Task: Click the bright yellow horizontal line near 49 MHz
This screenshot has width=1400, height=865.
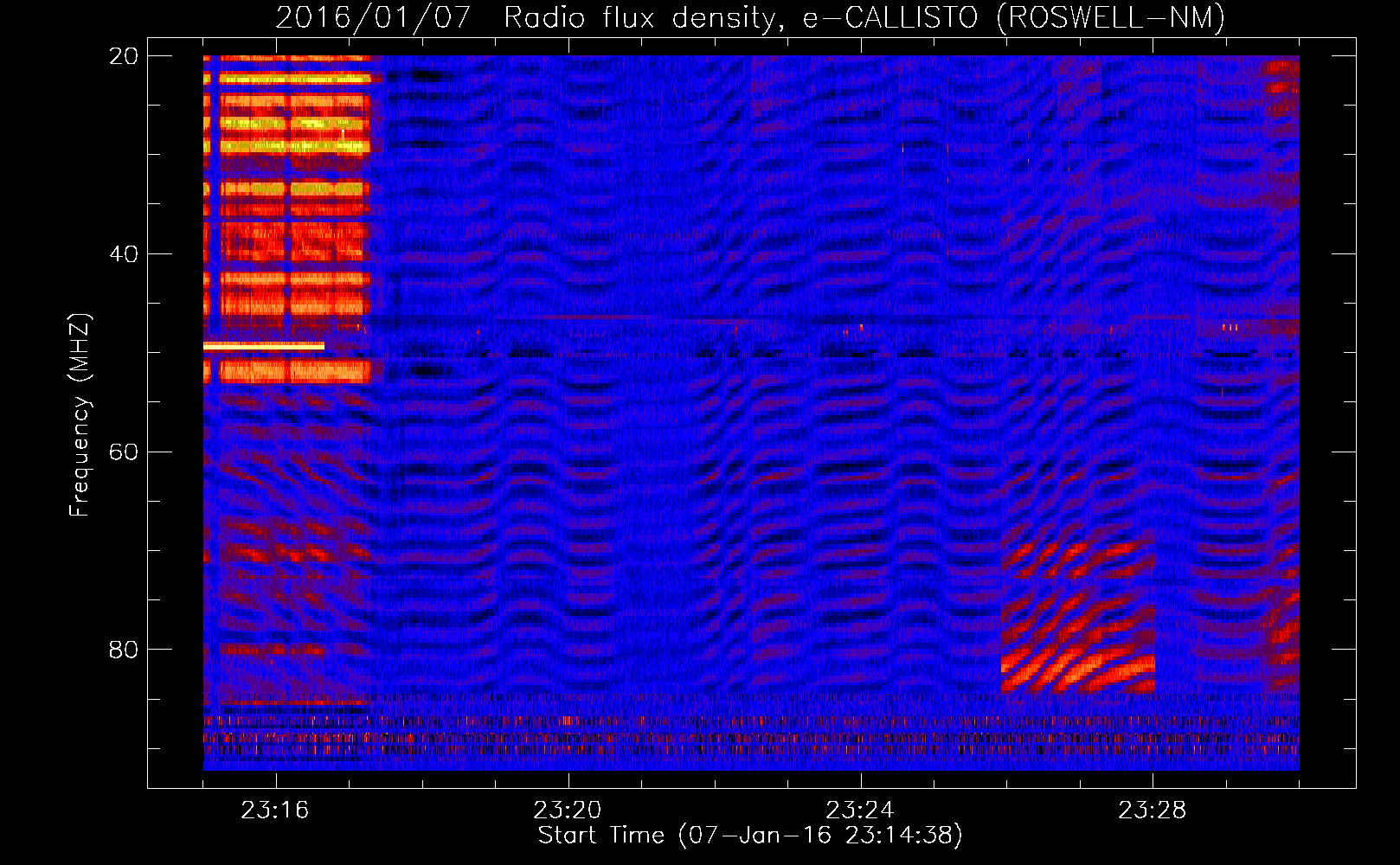Action: pyautogui.click(x=264, y=346)
